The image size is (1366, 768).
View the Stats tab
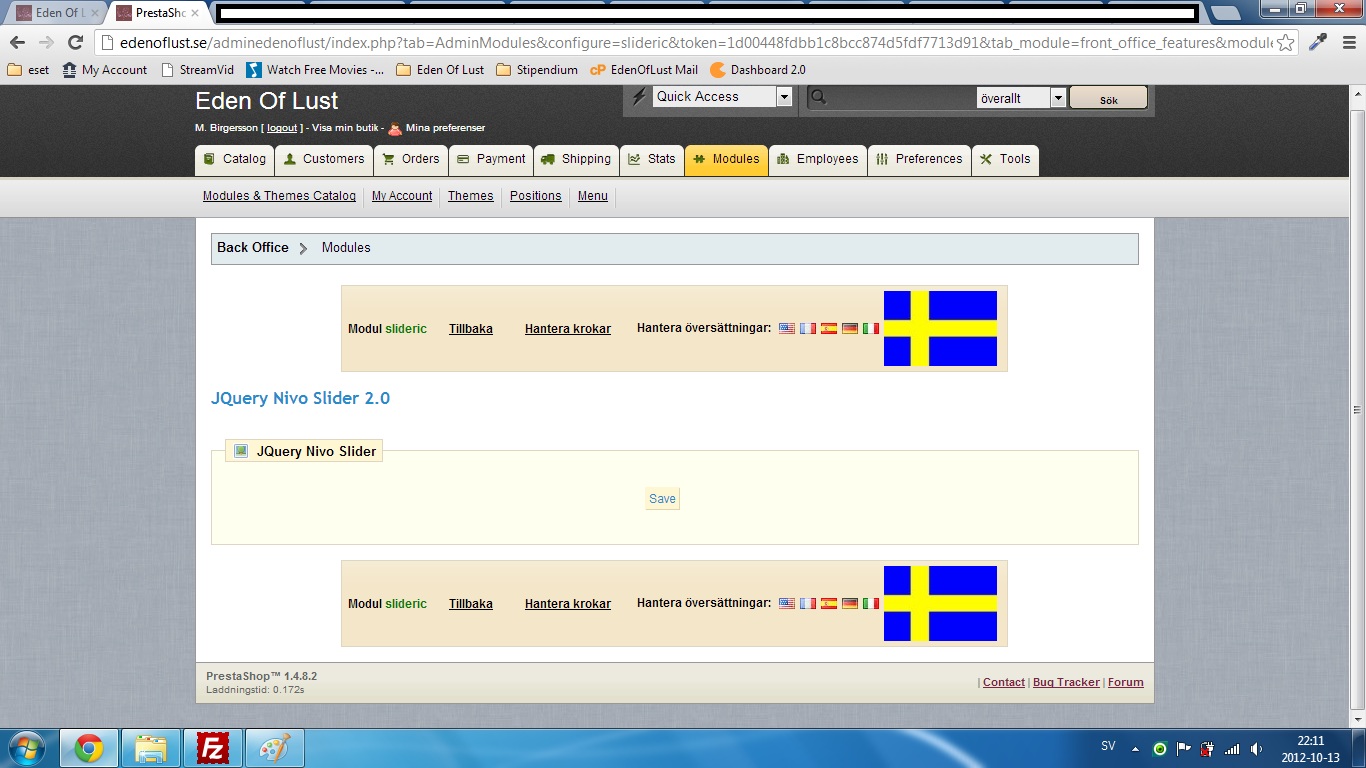click(x=652, y=159)
